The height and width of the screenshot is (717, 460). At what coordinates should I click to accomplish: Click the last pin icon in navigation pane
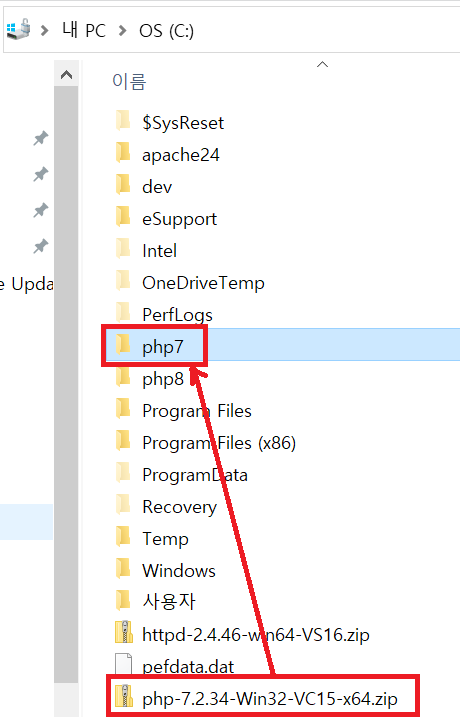click(41, 246)
